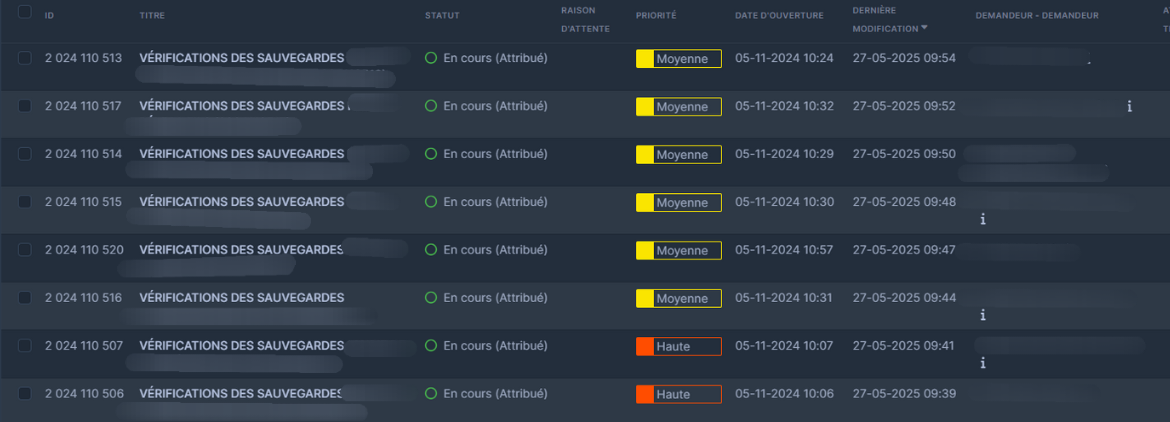Open the title link of ticket 2 024 110 517

point(241,106)
